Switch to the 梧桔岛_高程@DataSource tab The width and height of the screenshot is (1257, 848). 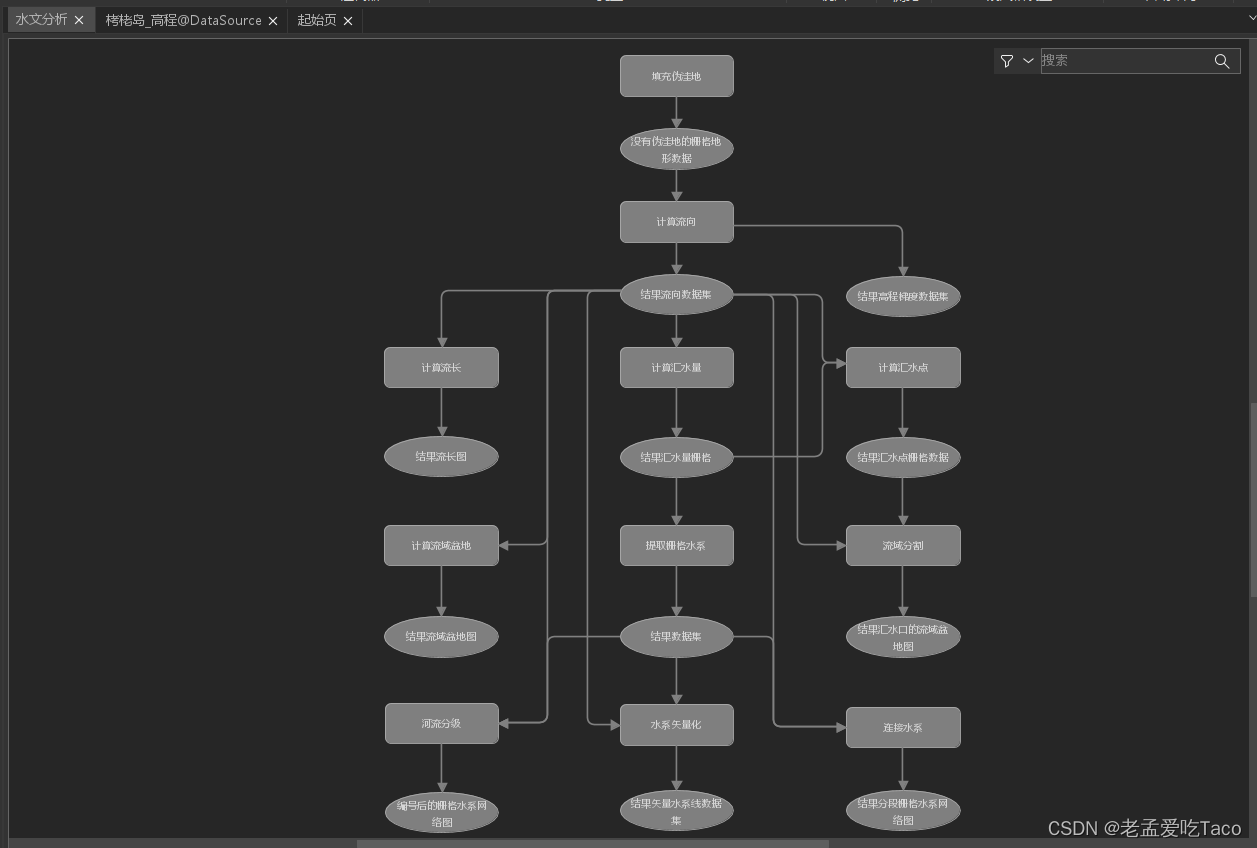pos(185,20)
